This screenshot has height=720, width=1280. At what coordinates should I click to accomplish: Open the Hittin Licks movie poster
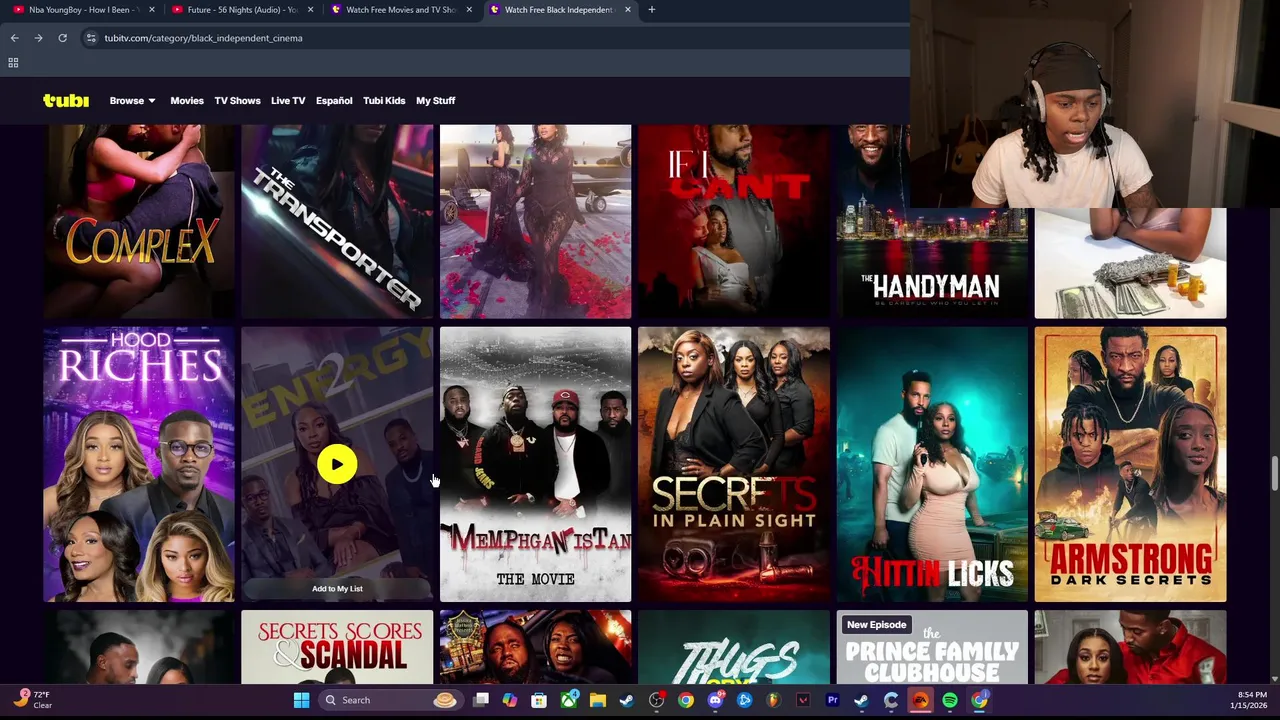click(x=932, y=464)
